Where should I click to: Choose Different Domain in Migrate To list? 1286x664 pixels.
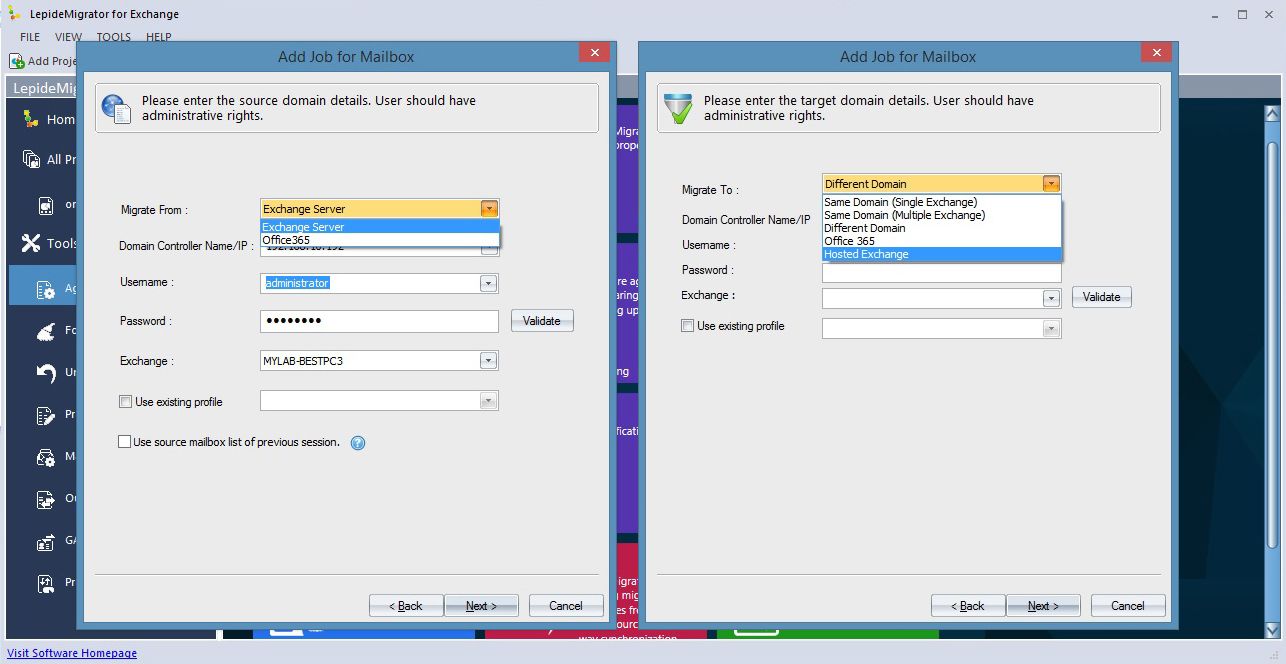[941, 228]
